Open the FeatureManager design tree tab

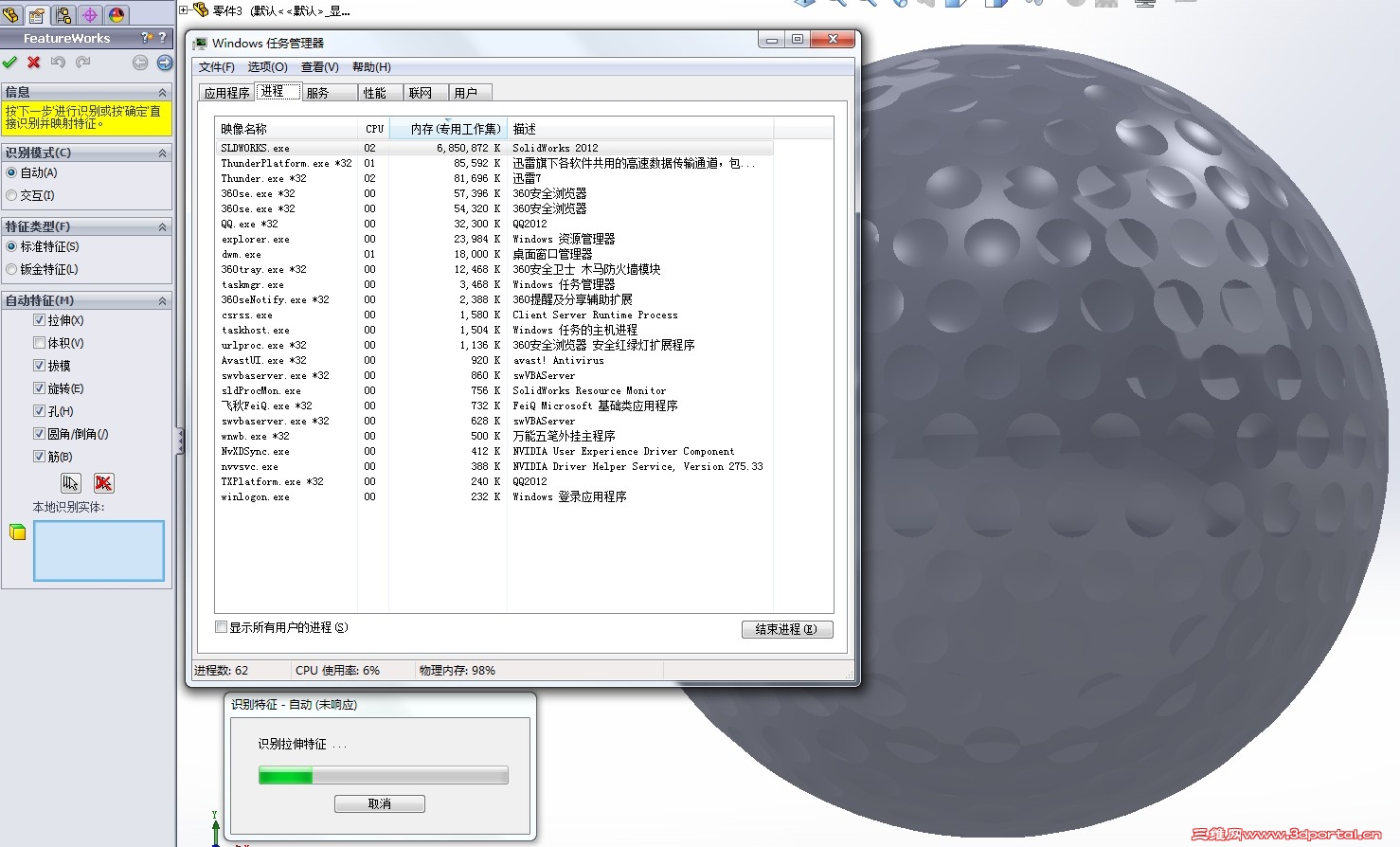[x=10, y=14]
